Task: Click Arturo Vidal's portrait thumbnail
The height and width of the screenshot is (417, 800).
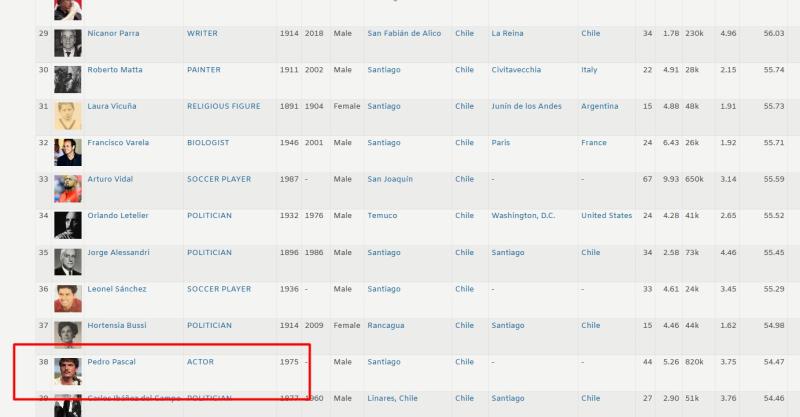Action: pos(68,189)
